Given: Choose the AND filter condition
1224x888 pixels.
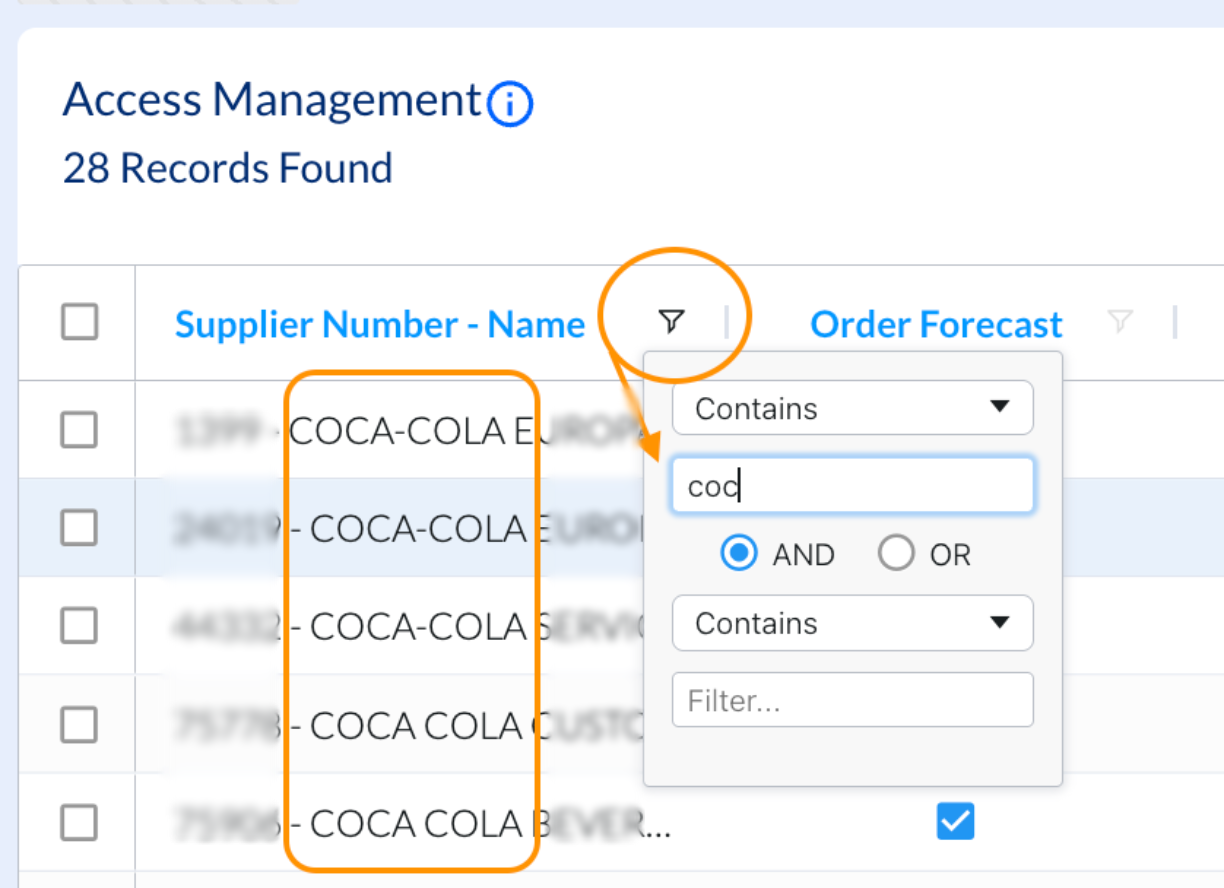Looking at the screenshot, I should (x=739, y=554).
